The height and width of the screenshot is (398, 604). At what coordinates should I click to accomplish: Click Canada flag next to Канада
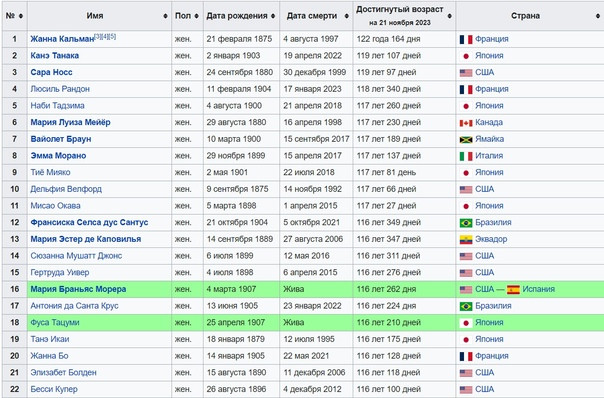[466, 123]
